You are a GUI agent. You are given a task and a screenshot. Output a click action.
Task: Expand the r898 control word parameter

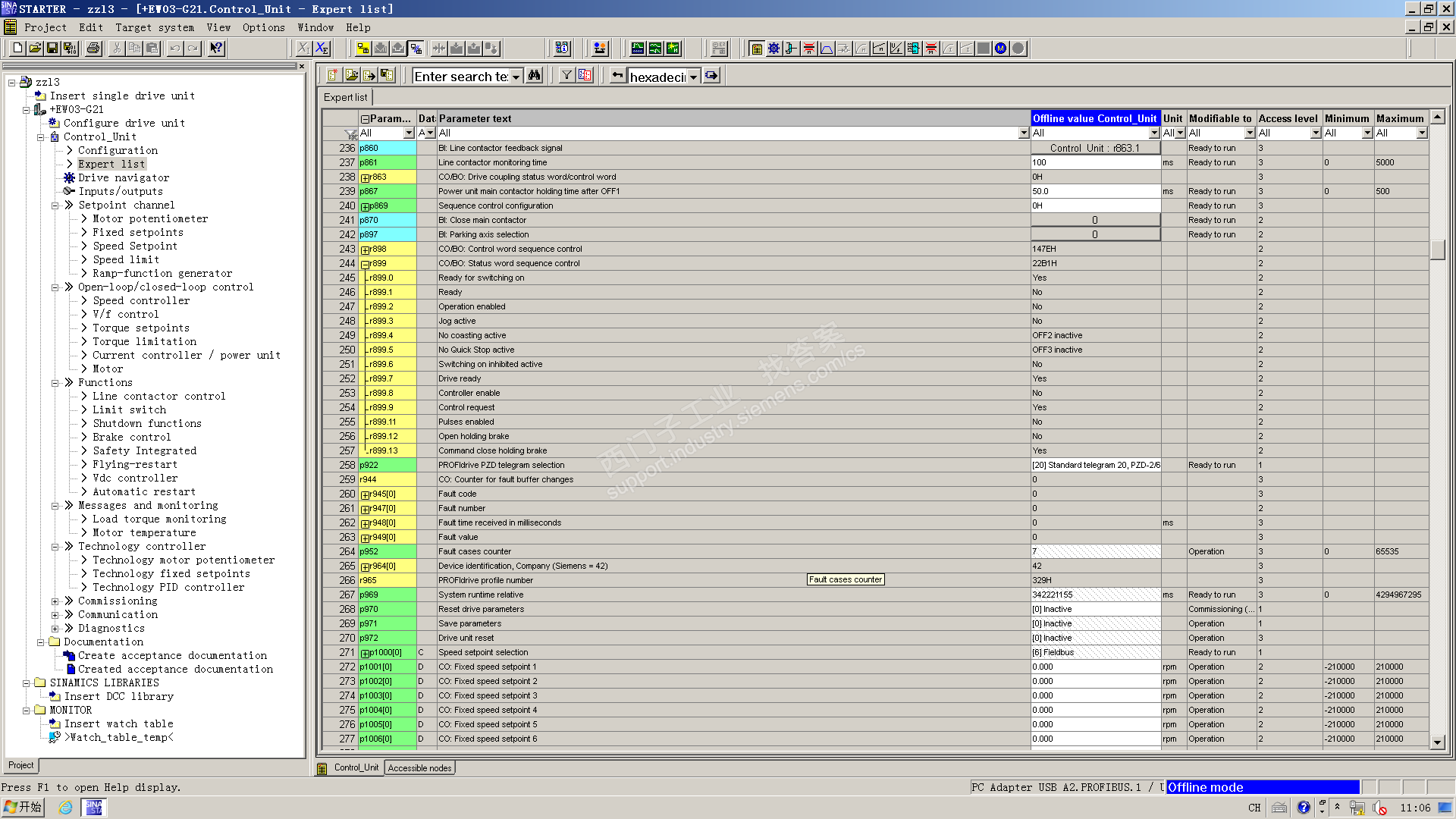366,249
